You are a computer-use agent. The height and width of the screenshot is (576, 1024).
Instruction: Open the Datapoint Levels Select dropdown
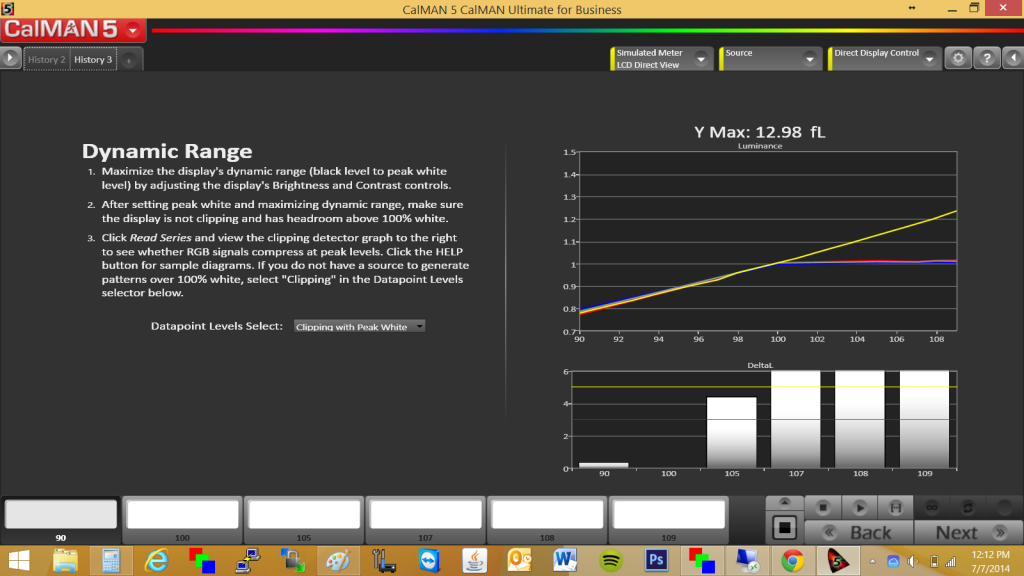359,327
